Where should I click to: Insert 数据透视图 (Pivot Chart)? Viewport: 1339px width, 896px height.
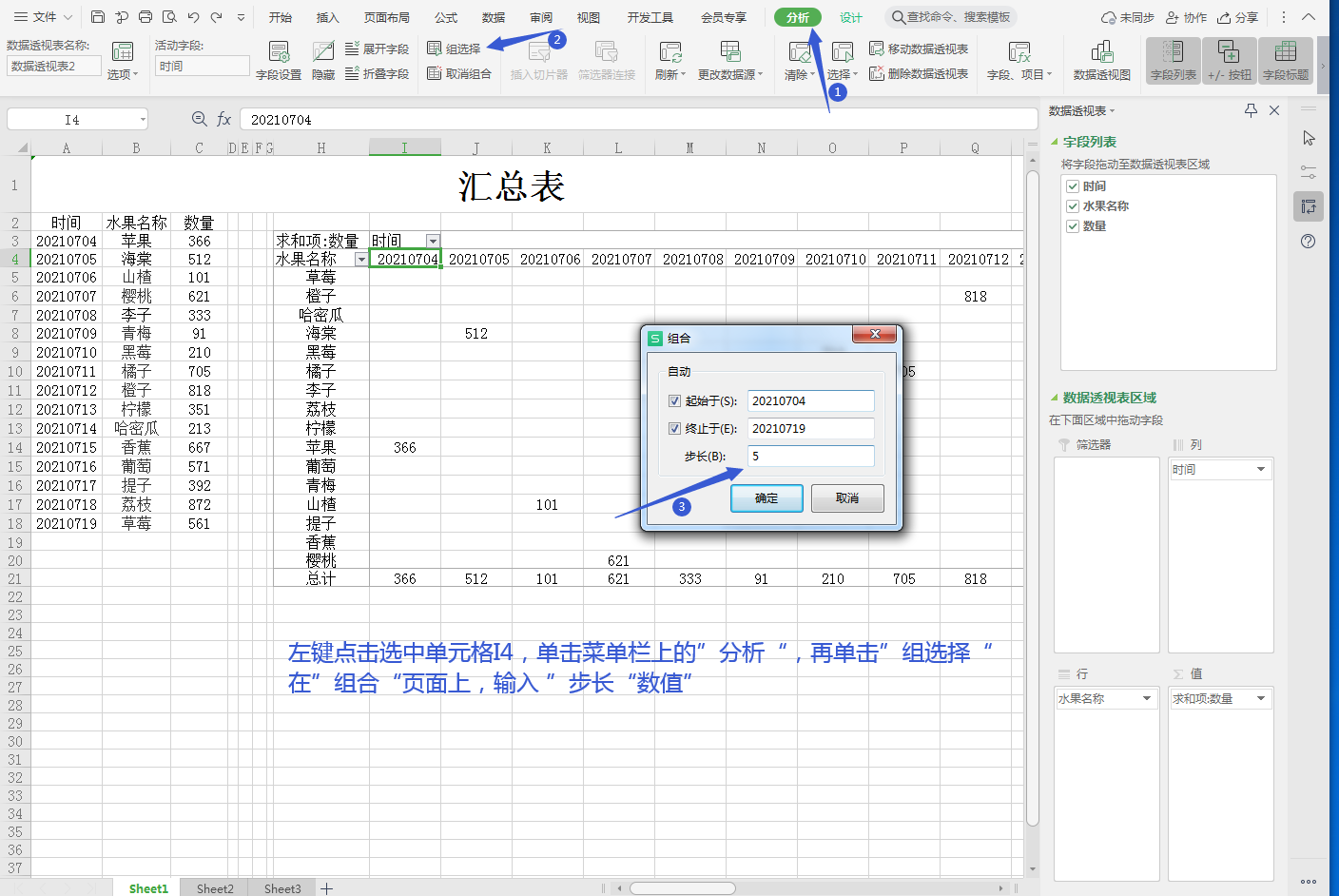coord(1102,60)
